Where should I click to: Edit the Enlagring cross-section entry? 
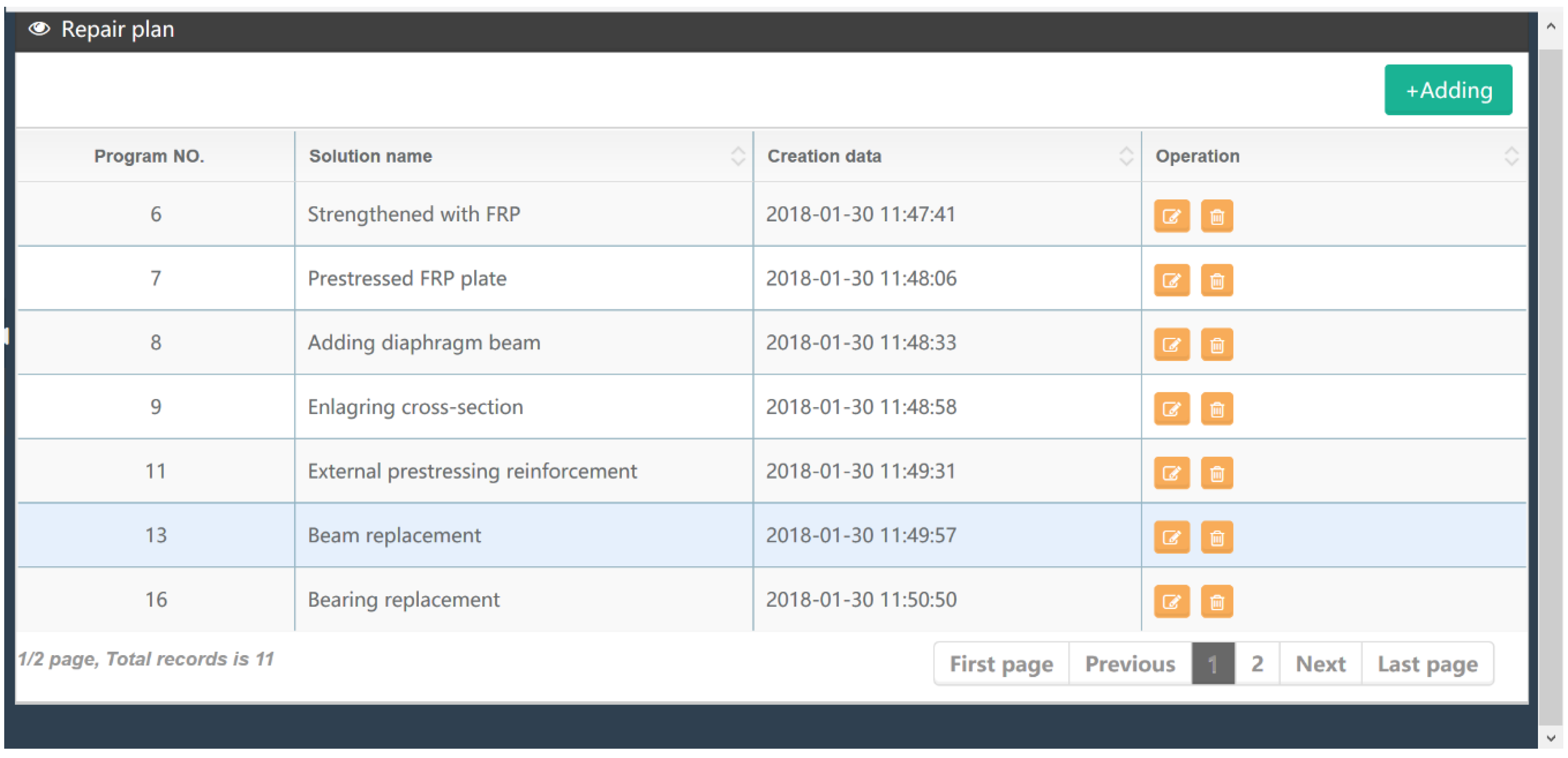(1171, 408)
